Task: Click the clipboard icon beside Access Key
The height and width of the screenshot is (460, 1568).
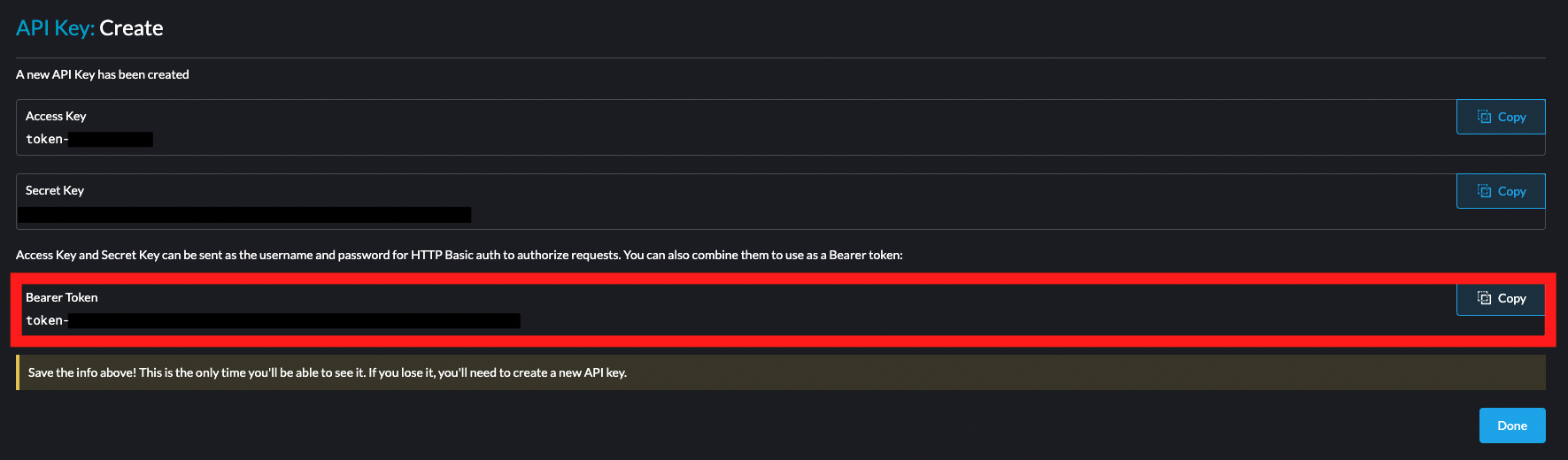Action: [x=1485, y=117]
